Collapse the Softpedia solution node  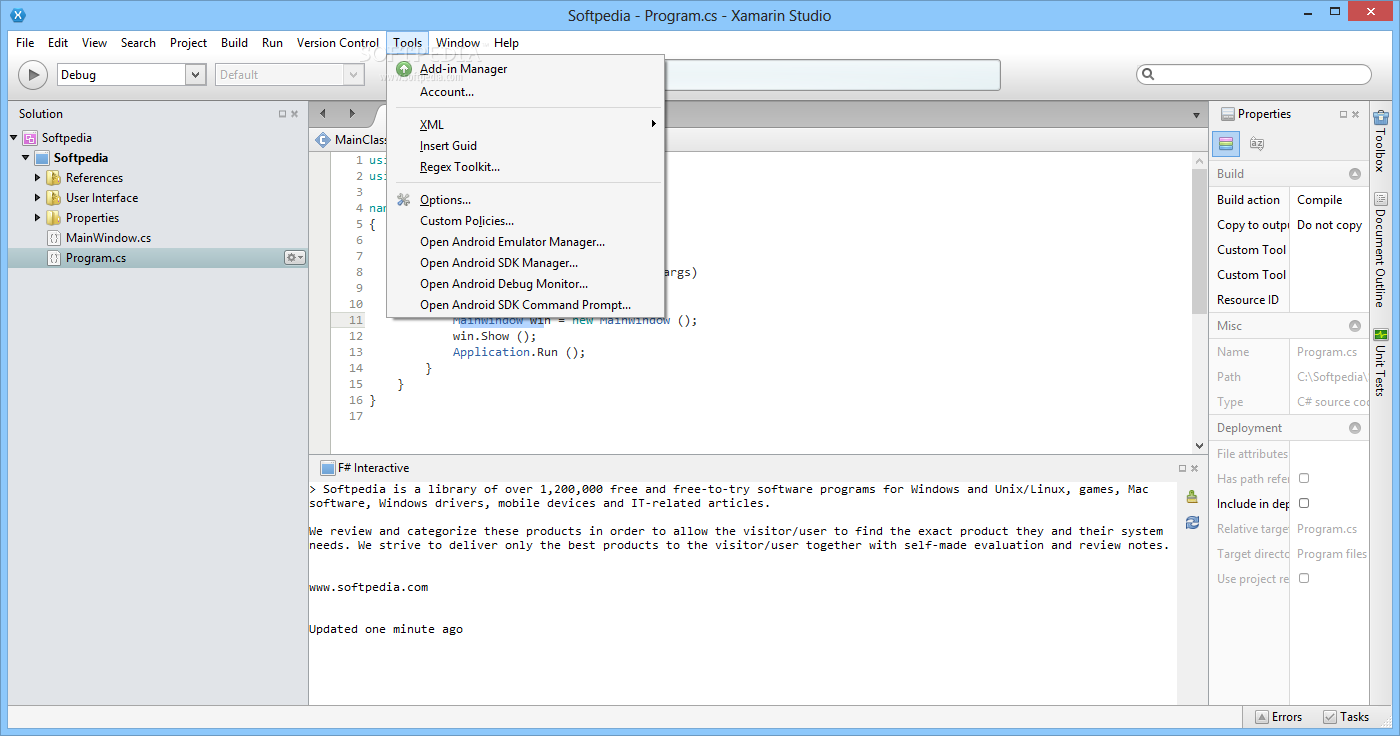pos(14,138)
